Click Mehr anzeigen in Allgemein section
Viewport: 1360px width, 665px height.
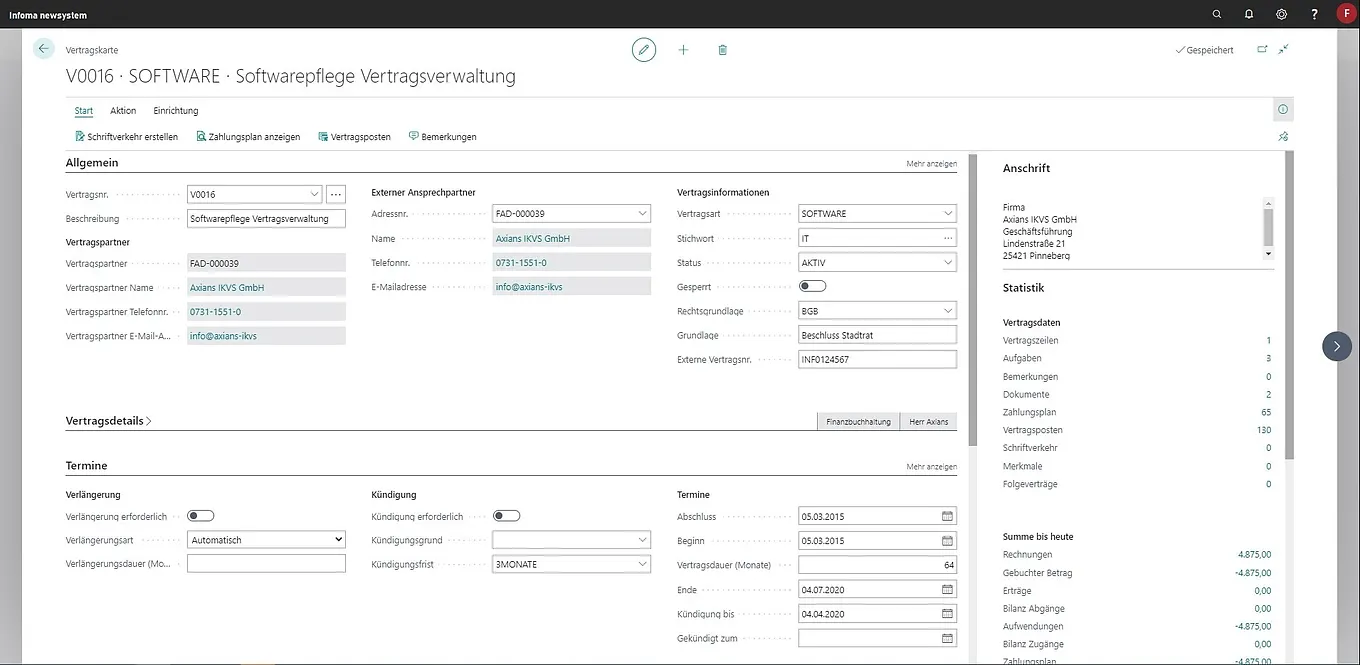click(x=931, y=164)
